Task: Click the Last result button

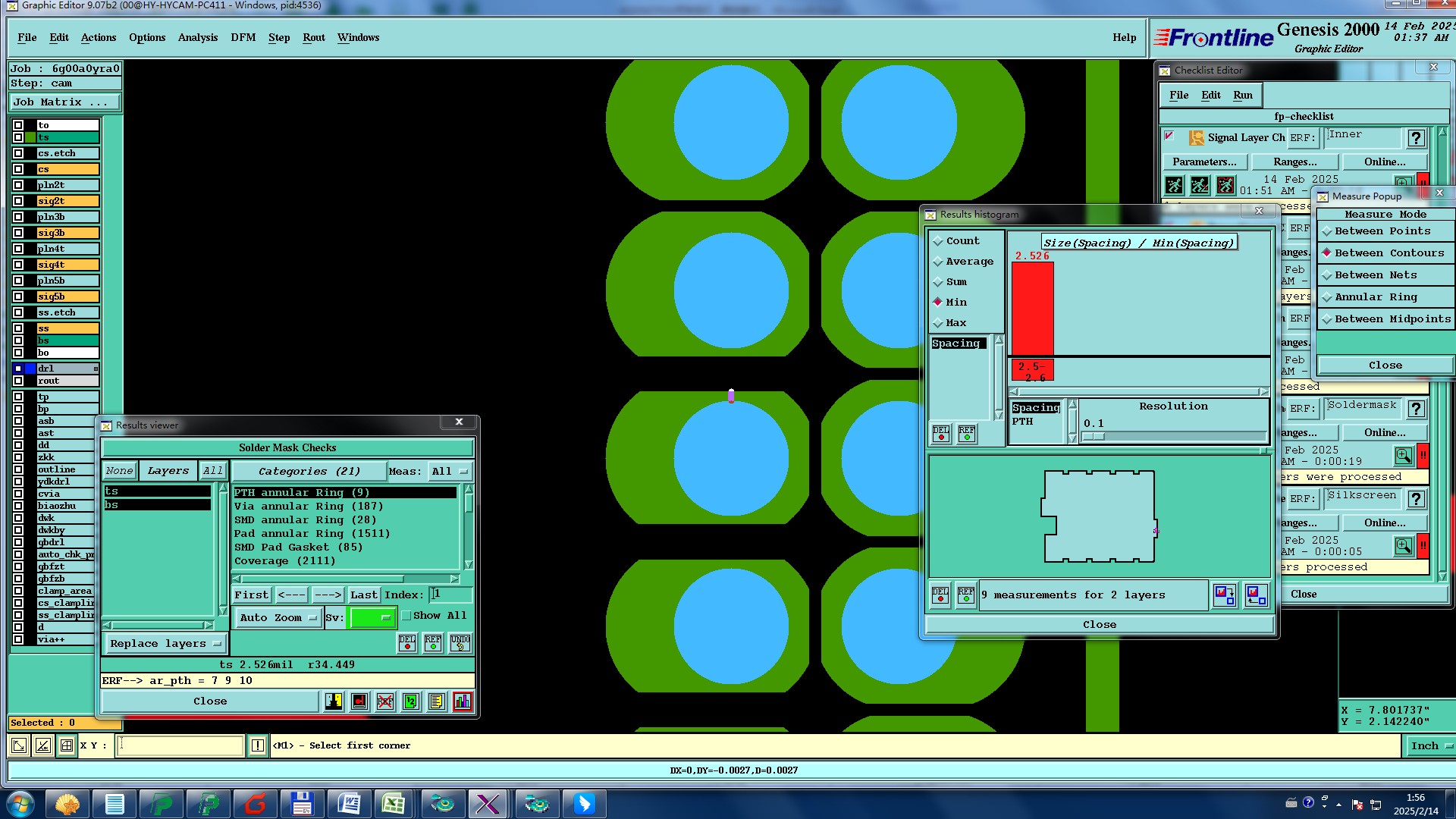Action: pos(363,595)
